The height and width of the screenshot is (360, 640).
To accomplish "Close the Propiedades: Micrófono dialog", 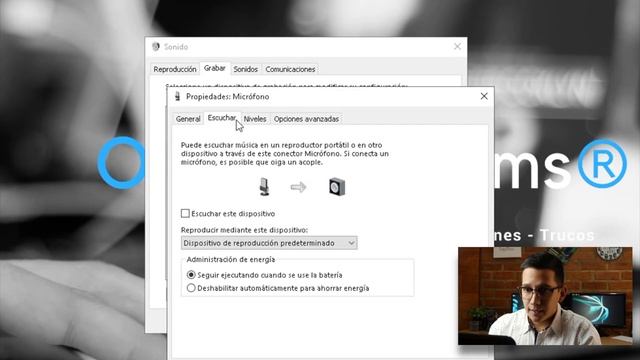I will coord(484,96).
